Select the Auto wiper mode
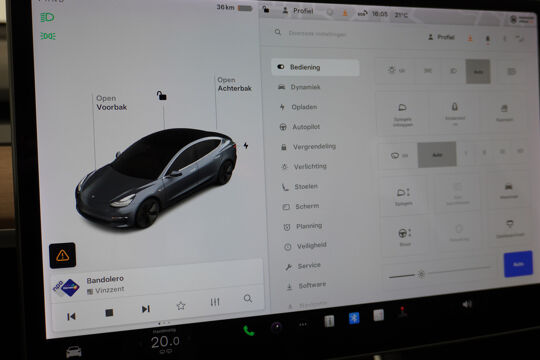The image size is (540, 360). 437,155
